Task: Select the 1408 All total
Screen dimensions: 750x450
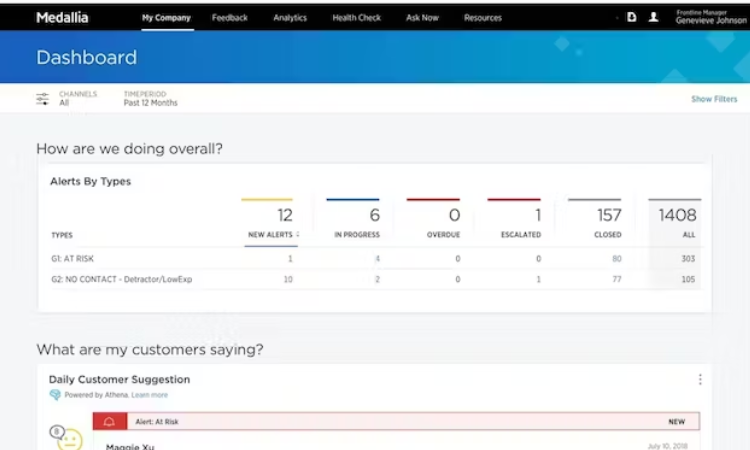Action: [x=677, y=215]
